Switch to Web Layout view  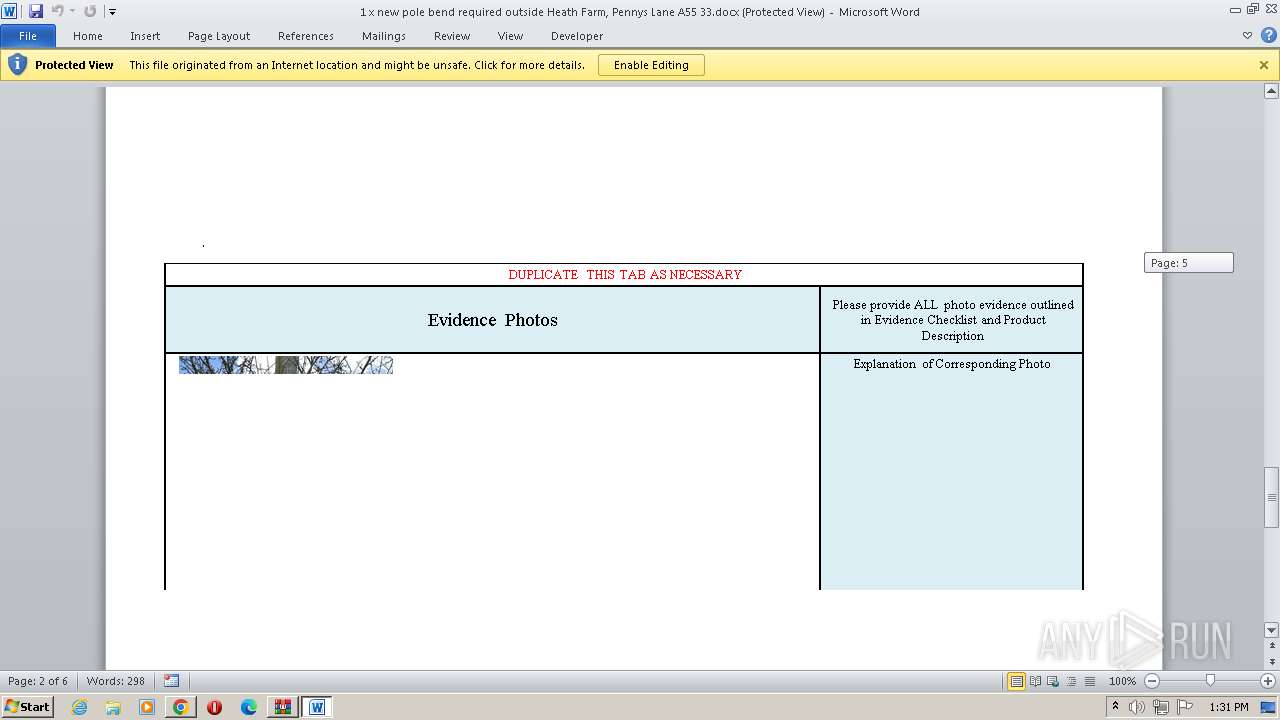point(1054,681)
